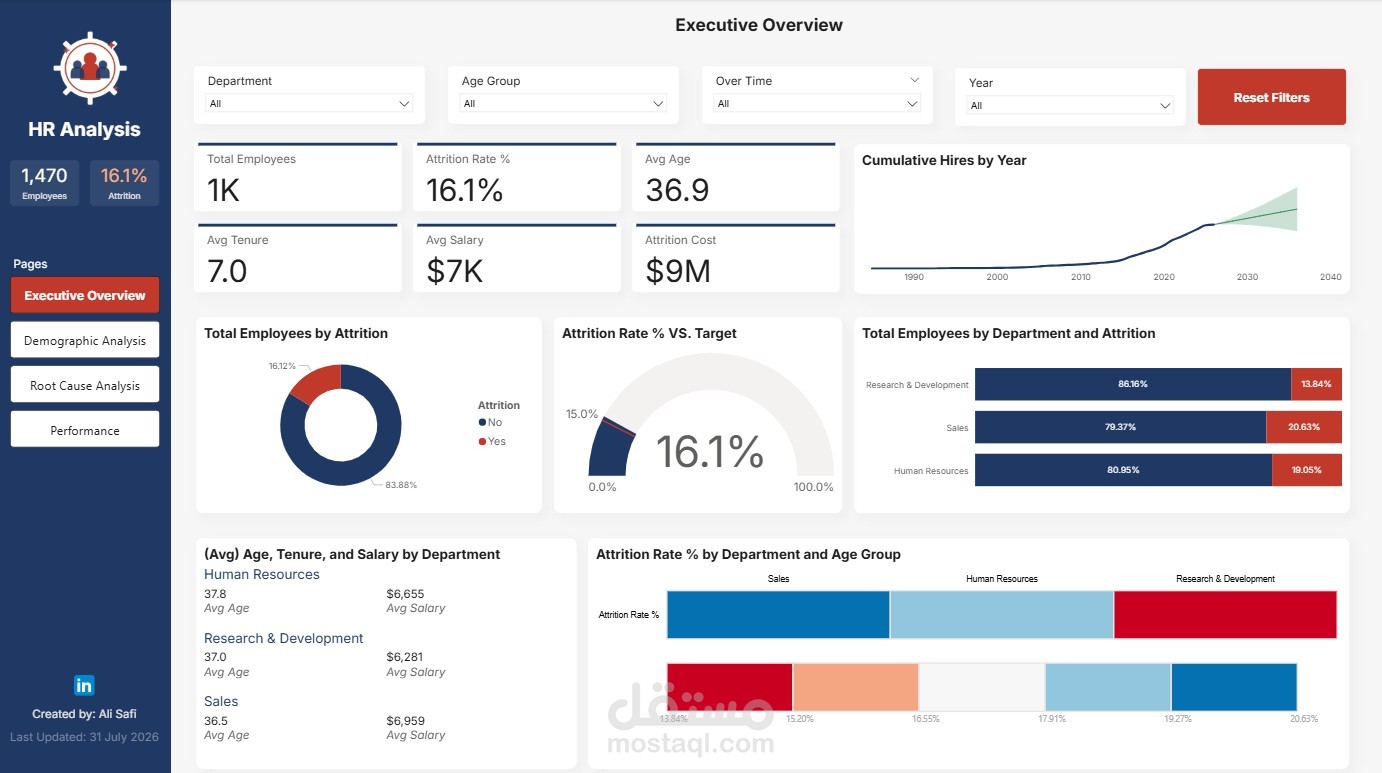Select the blue 'No' attrition legend marker
The image size is (1382, 773).
coord(483,423)
